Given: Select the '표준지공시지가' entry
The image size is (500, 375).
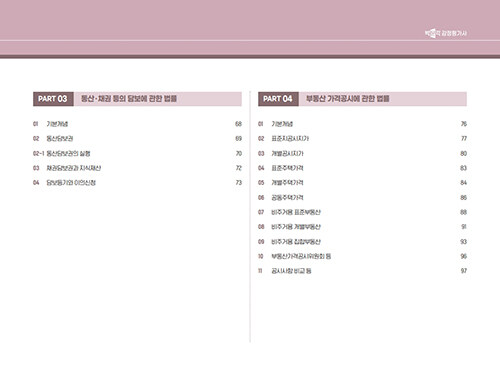Looking at the screenshot, I should (290, 139).
